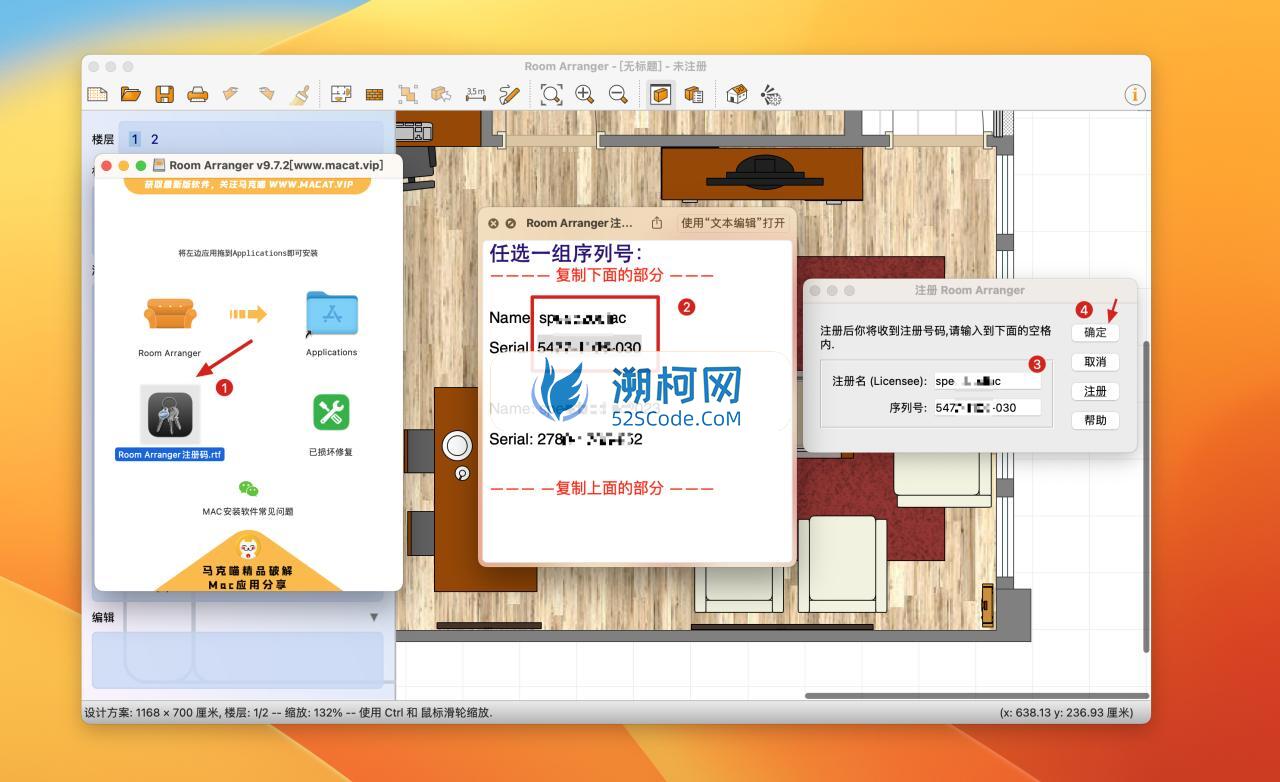The width and height of the screenshot is (1280, 782).
Task: Print the design with the printer icon
Action: click(x=198, y=94)
